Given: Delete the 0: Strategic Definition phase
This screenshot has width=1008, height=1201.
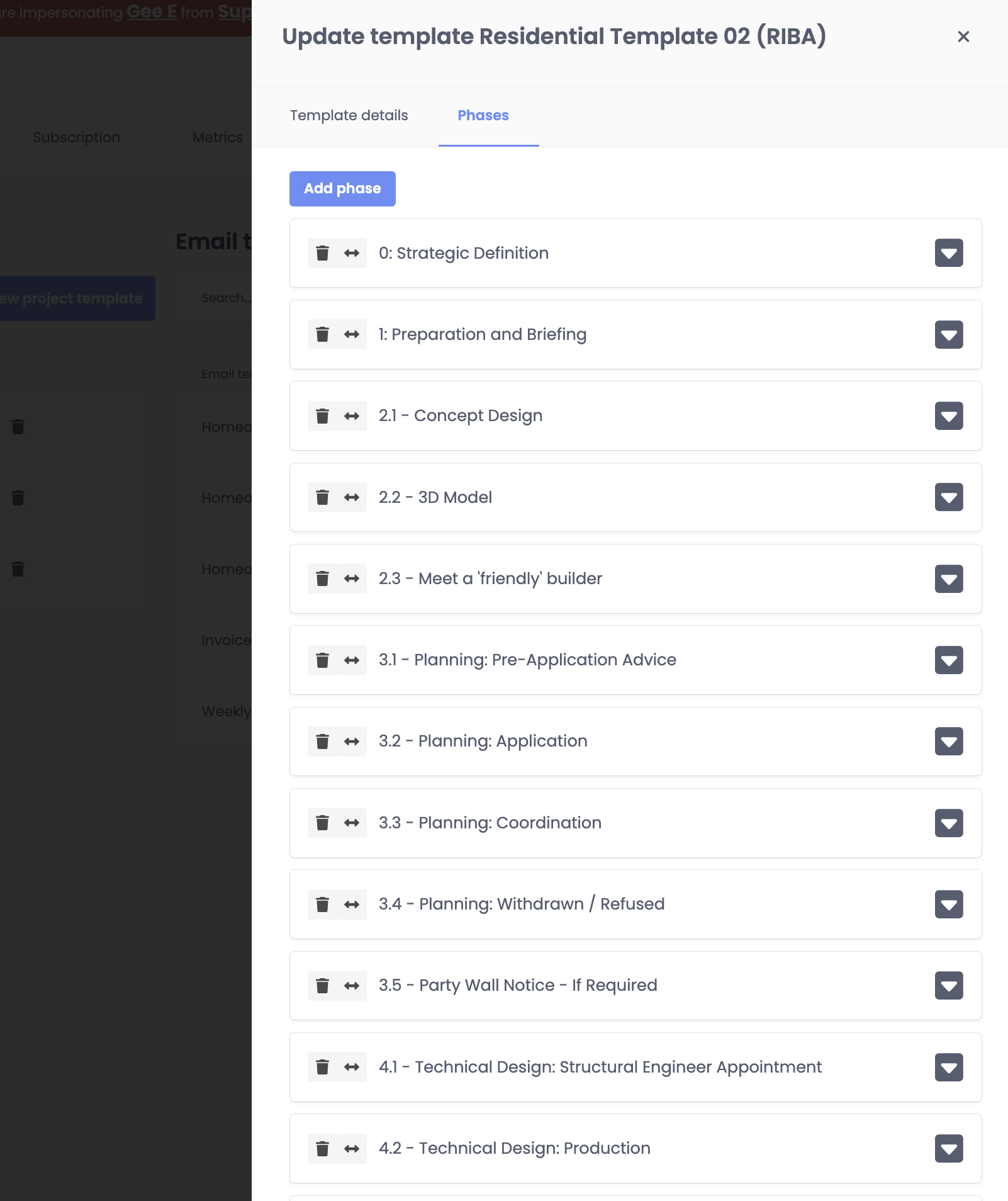Looking at the screenshot, I should (x=322, y=253).
